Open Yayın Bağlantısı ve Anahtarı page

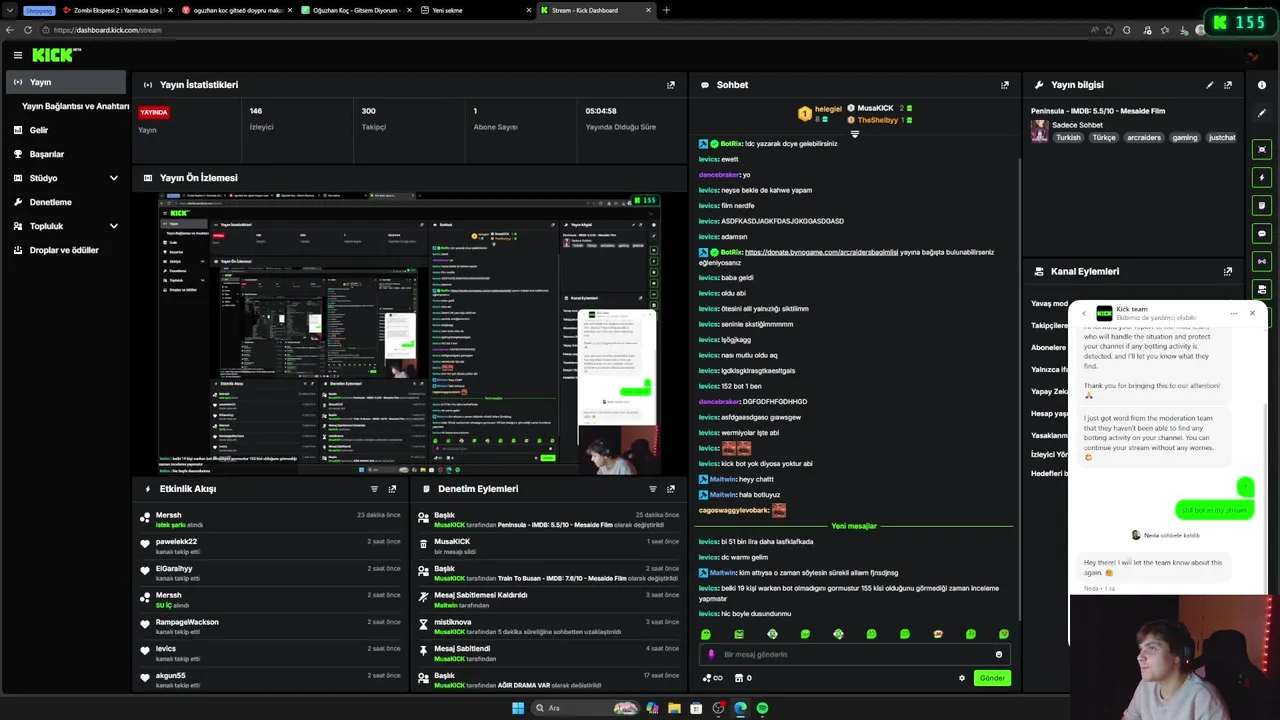tap(76, 106)
